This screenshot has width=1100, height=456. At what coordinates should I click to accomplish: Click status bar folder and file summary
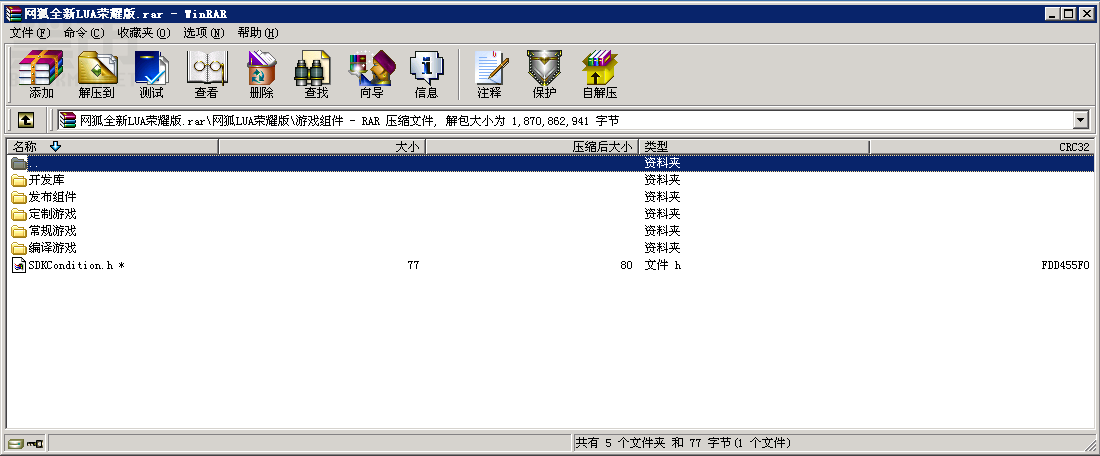tap(683, 443)
